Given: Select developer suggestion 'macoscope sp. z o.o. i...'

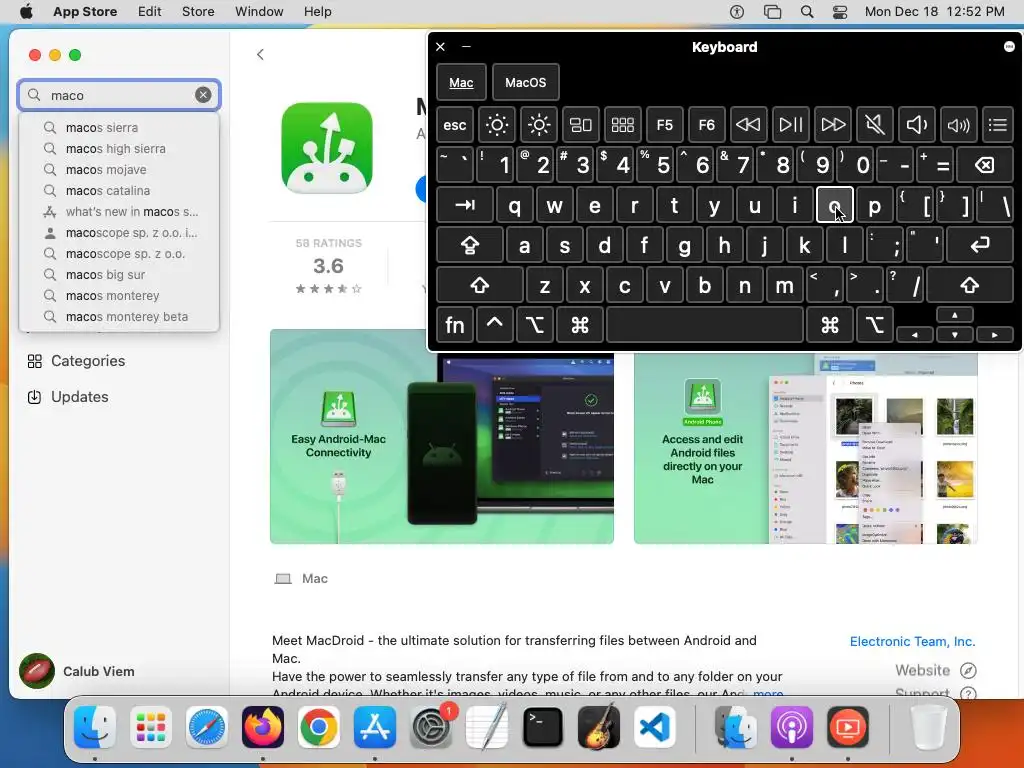Looking at the screenshot, I should click(120, 232).
